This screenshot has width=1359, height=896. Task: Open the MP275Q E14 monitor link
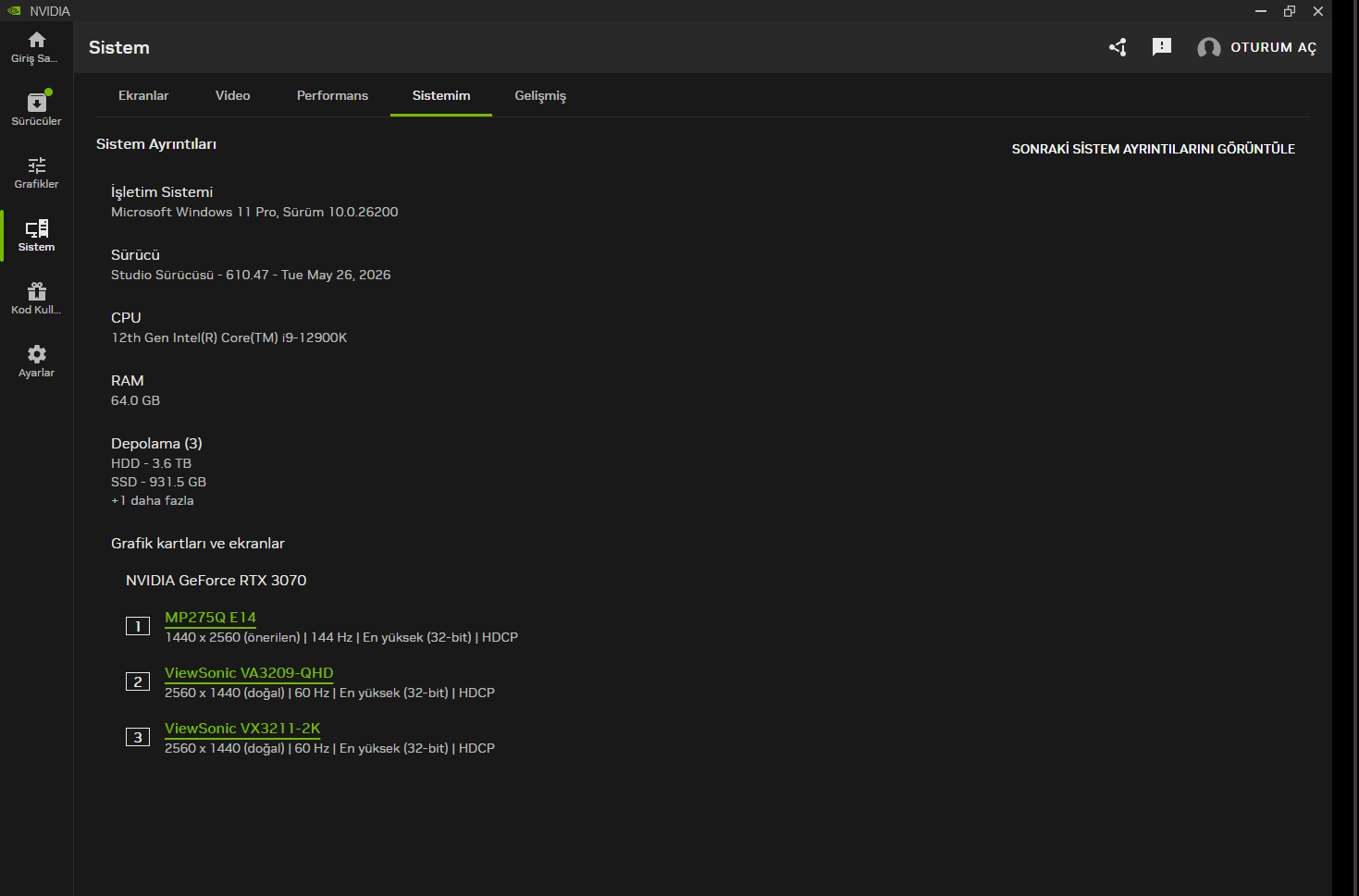[x=210, y=618]
